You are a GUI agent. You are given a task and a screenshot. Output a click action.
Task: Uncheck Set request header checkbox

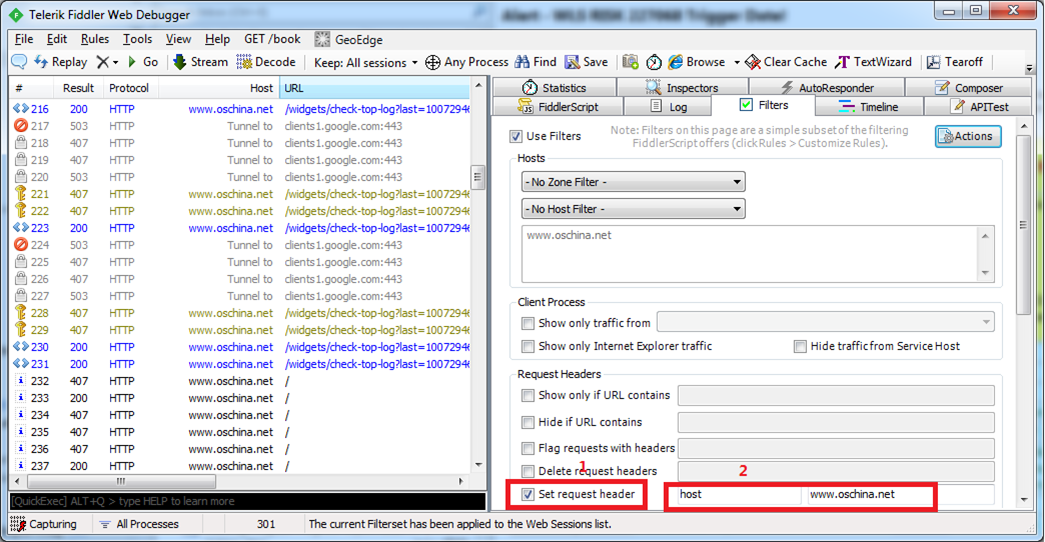528,494
